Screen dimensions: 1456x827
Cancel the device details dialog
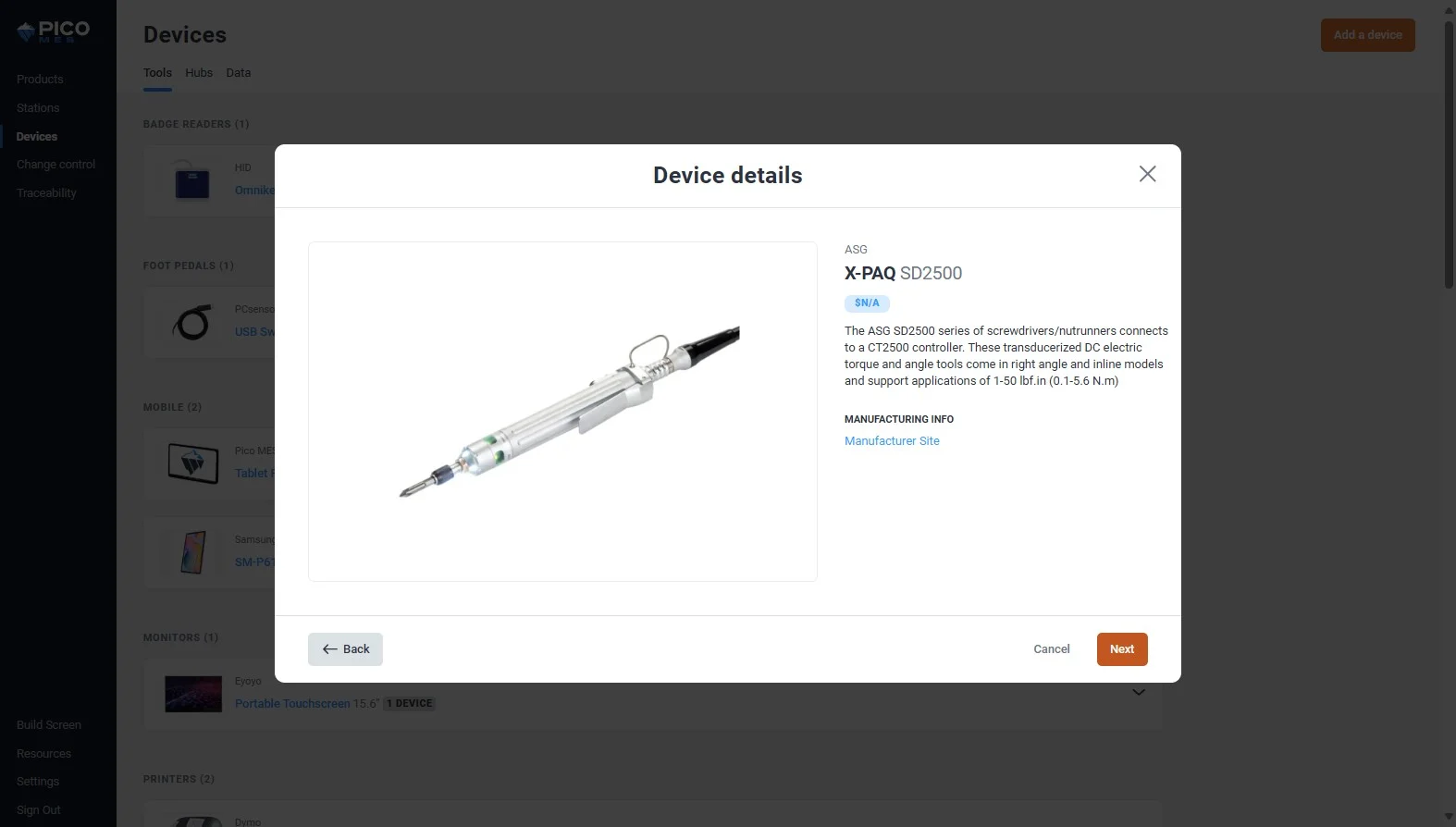coord(1052,649)
